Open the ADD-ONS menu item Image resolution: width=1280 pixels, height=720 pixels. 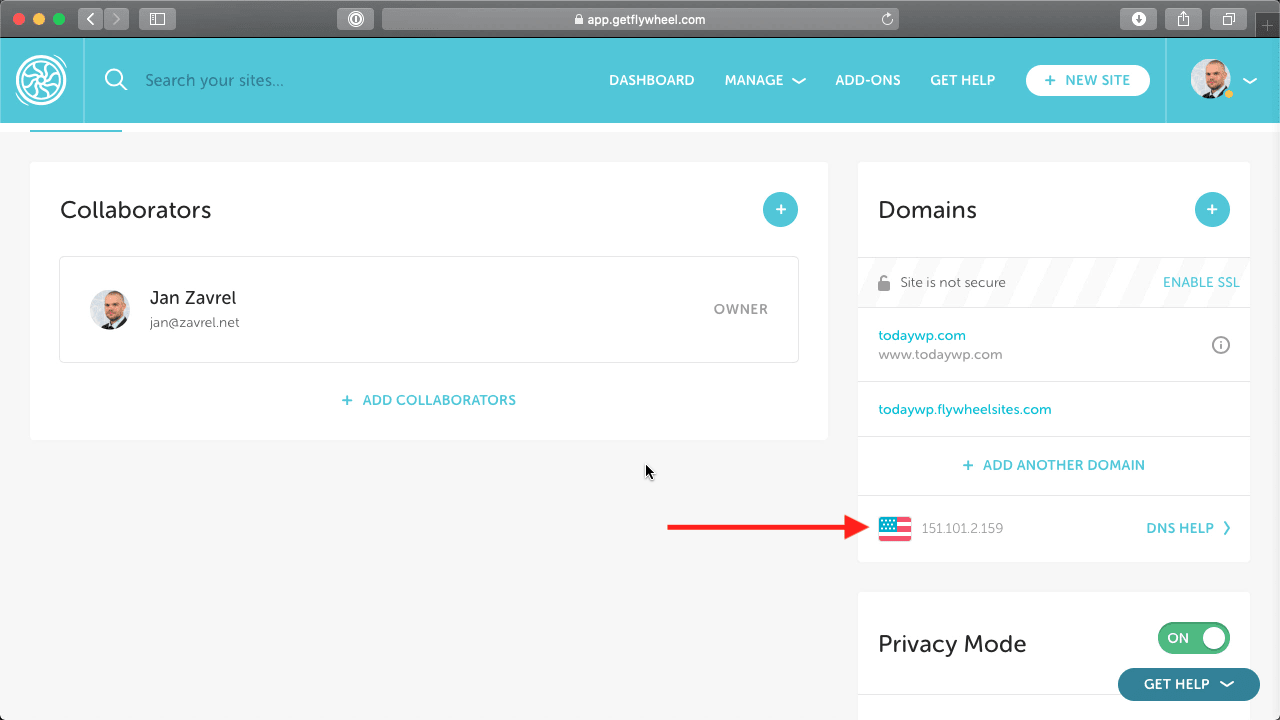[868, 80]
